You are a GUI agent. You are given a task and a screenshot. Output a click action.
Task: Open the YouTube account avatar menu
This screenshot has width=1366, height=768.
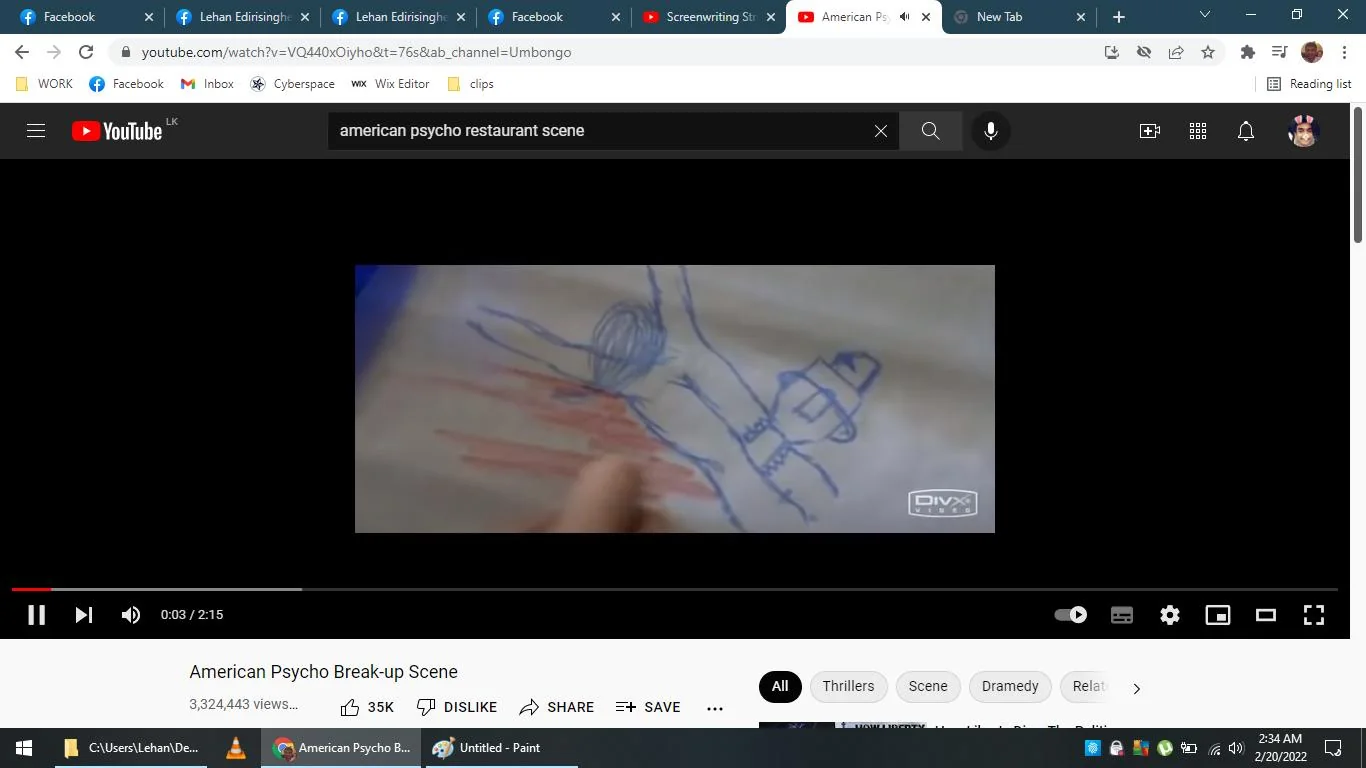click(1303, 131)
